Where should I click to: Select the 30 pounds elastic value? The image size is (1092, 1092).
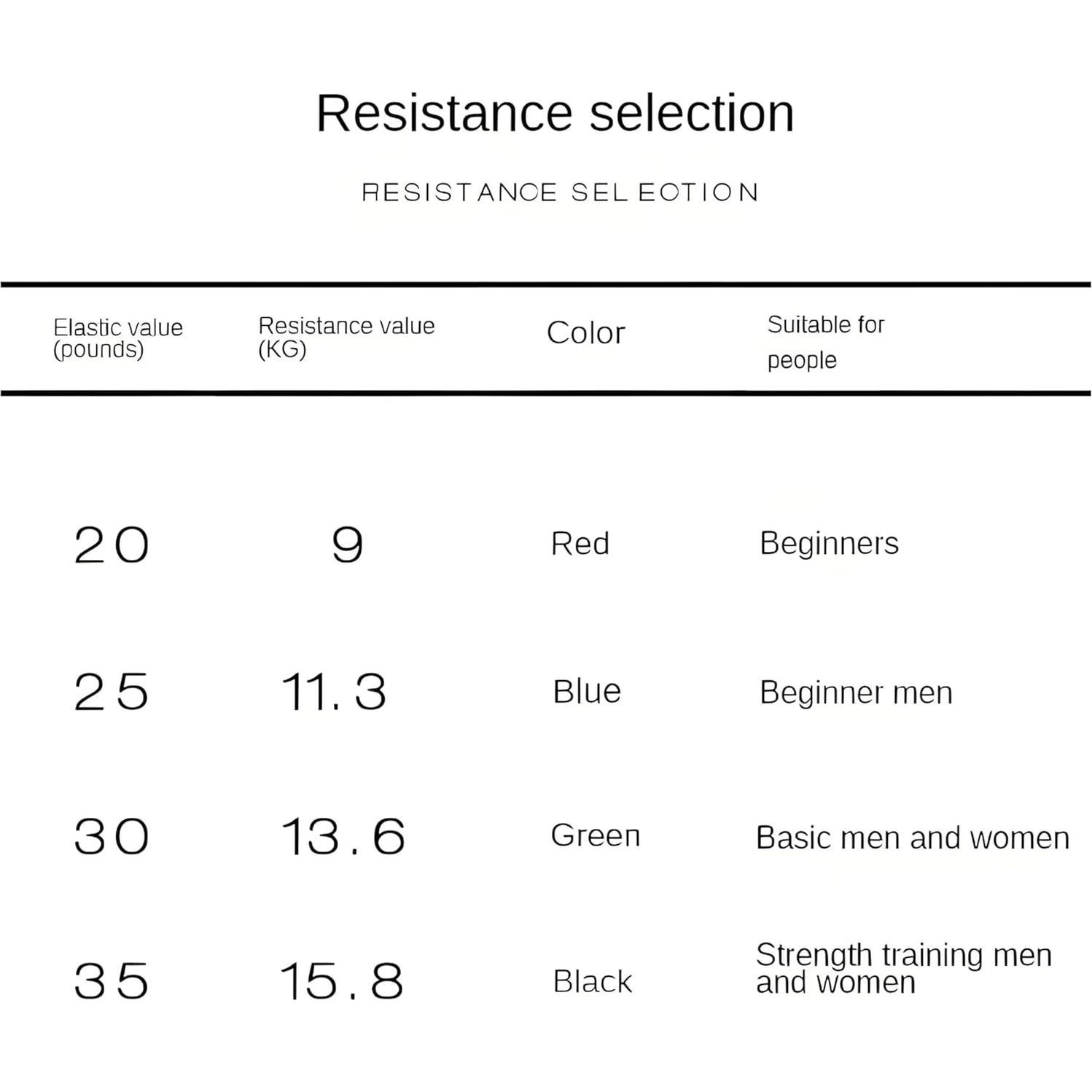(112, 836)
